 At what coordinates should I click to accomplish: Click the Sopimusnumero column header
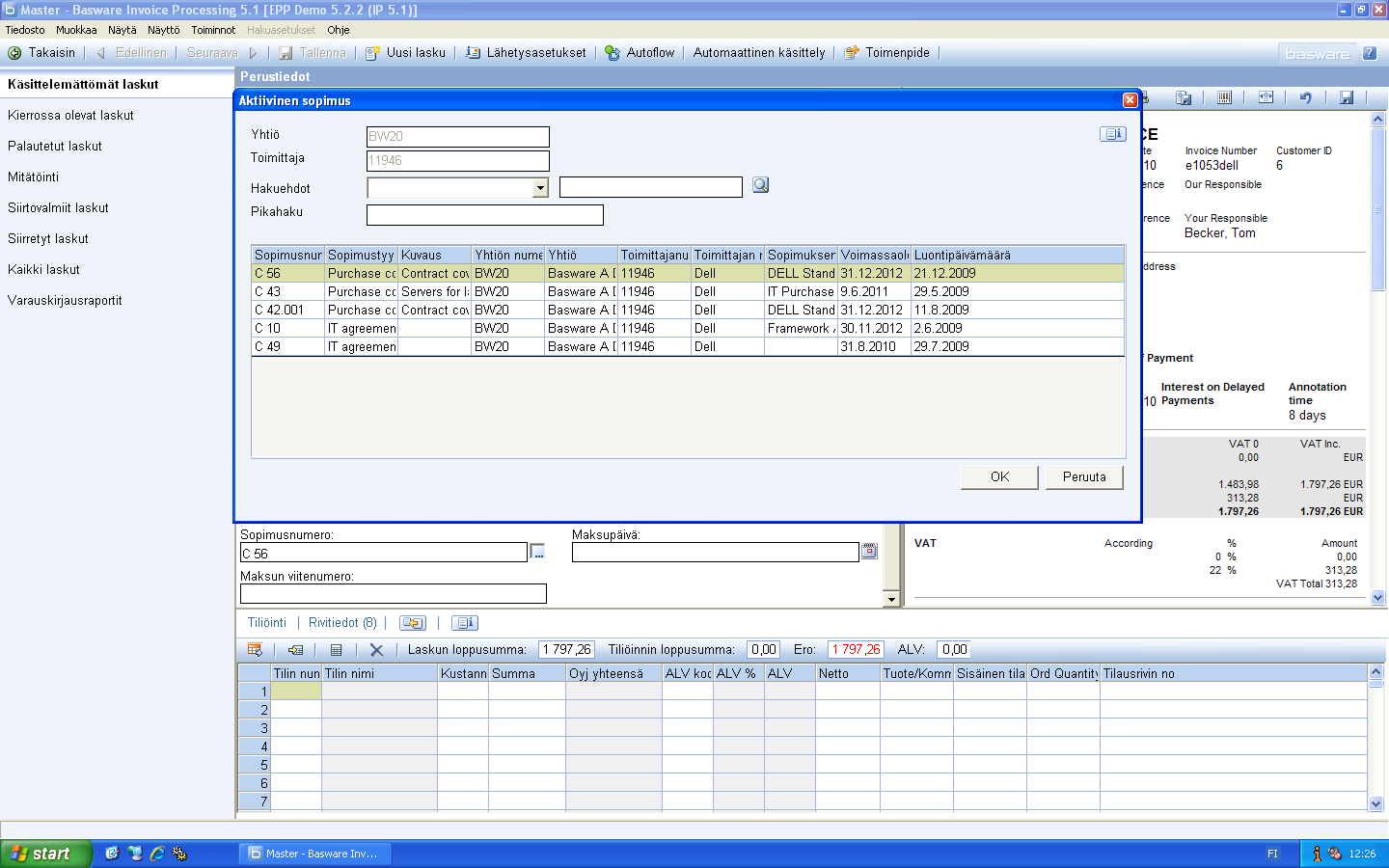click(288, 255)
